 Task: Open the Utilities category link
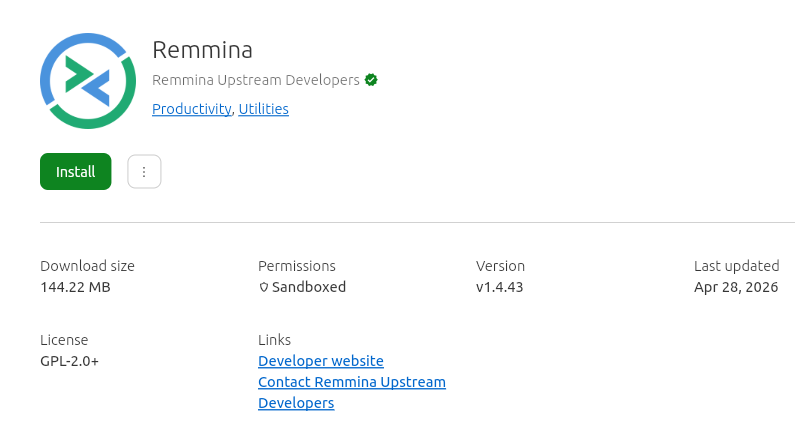(264, 109)
